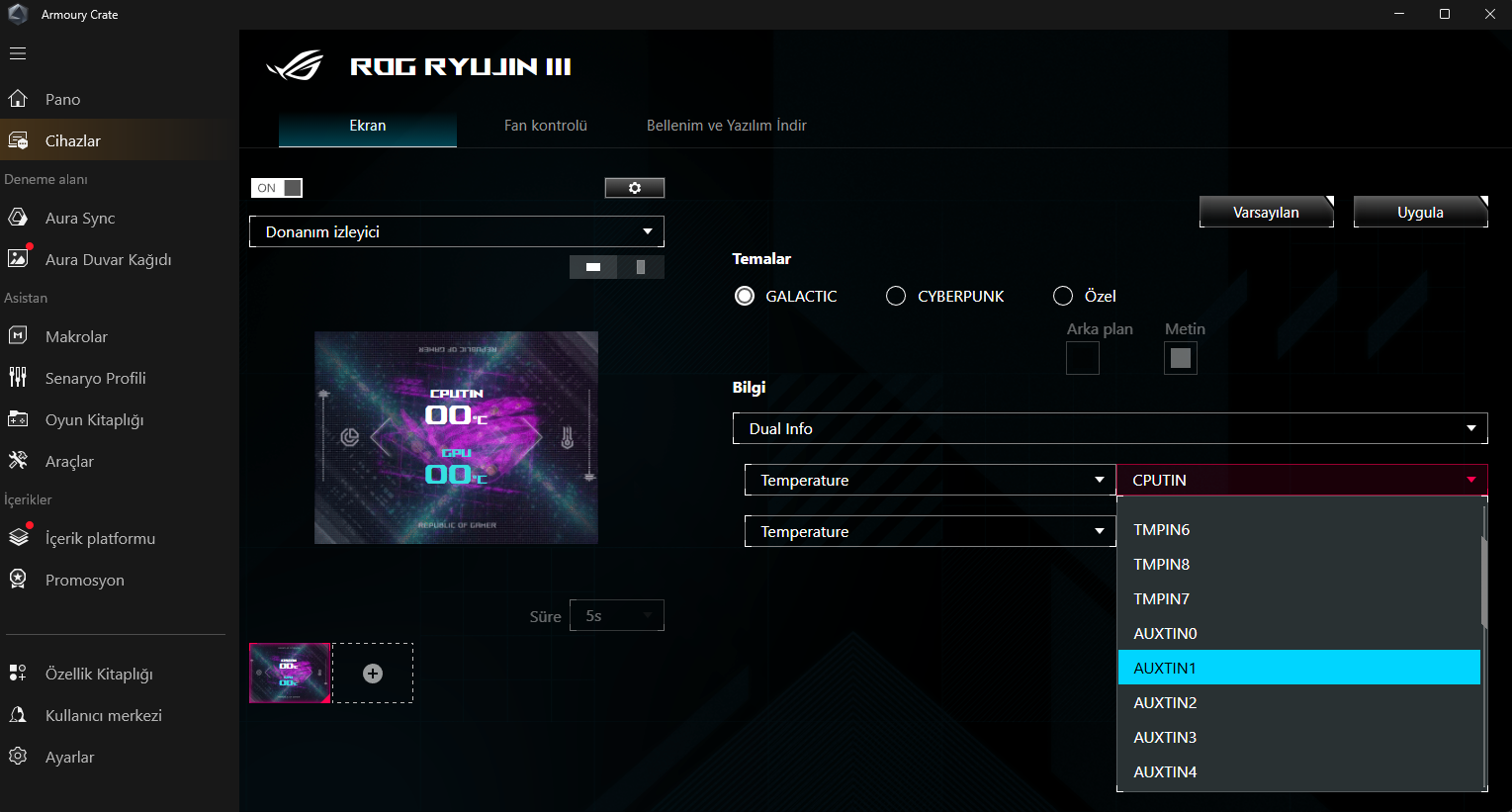The image size is (1512, 812).
Task: Choose AUXTIN3 from sensor list
Action: [1299, 737]
